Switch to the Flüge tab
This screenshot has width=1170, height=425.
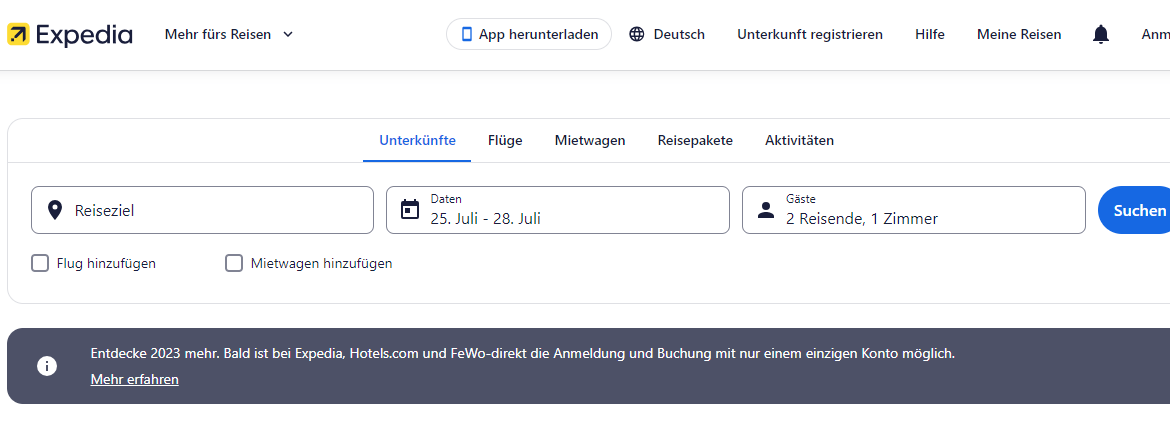pos(505,140)
